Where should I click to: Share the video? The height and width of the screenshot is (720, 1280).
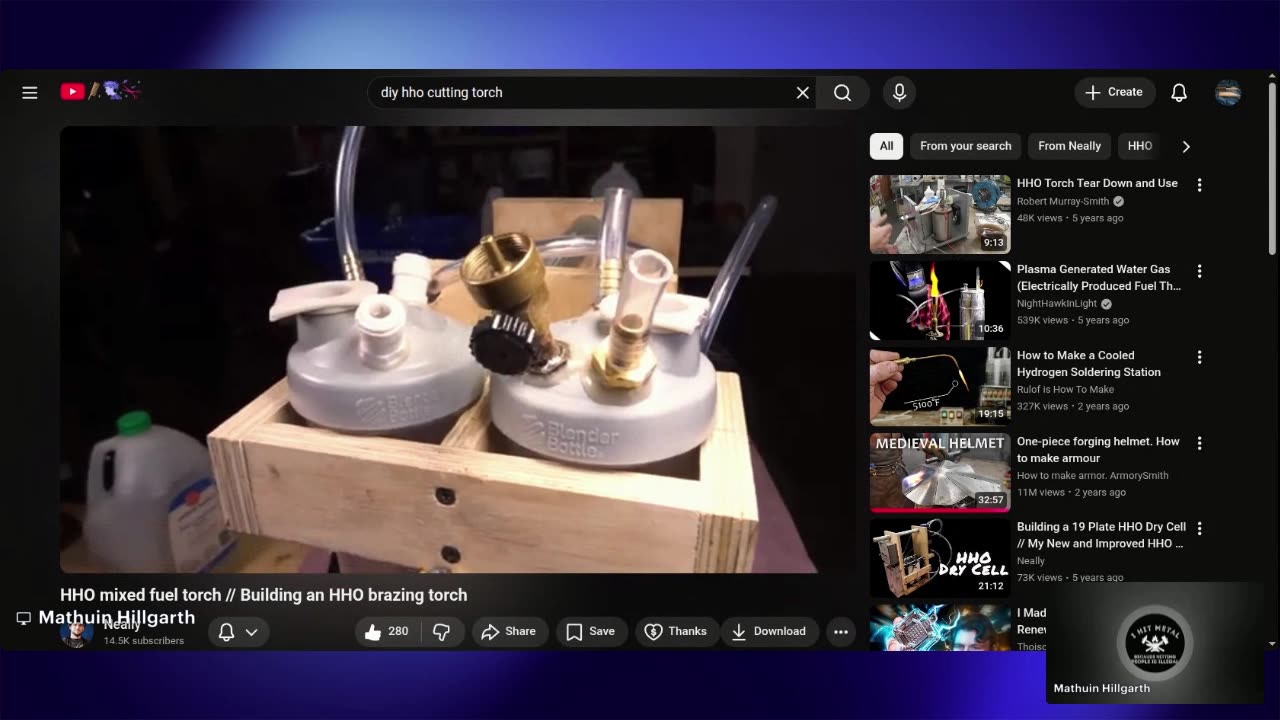509,631
